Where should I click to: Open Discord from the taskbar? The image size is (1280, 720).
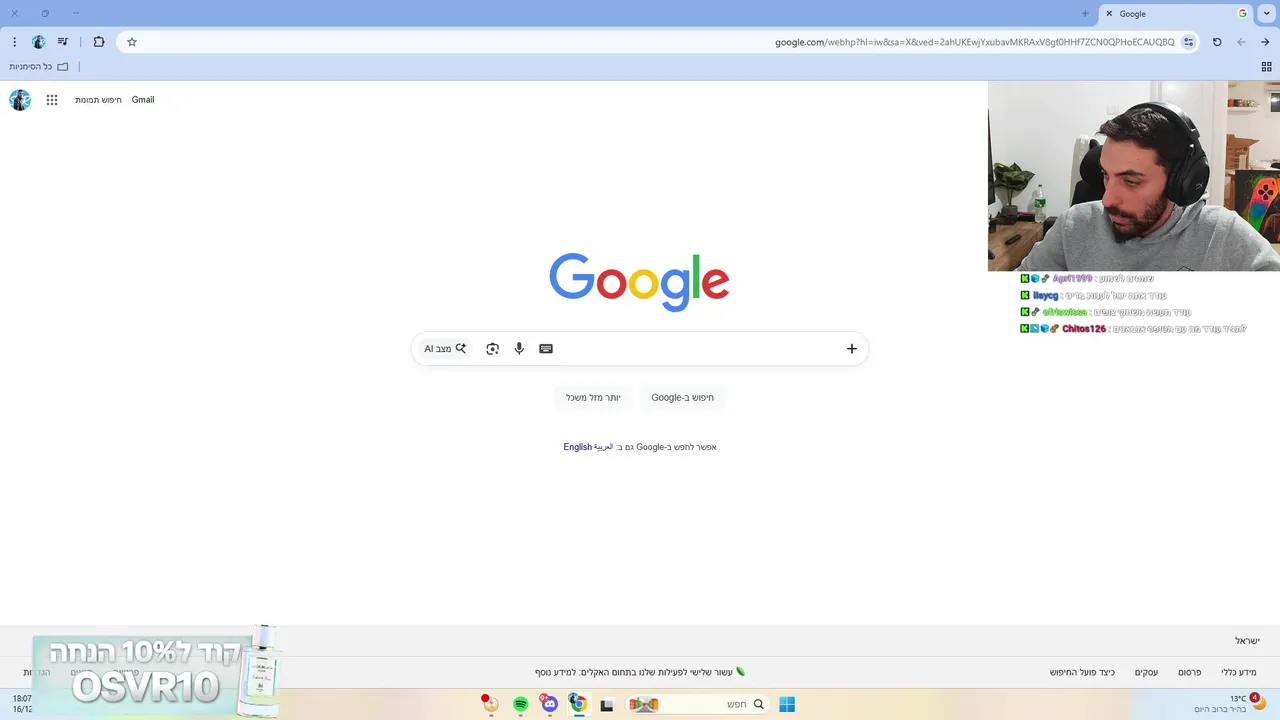[x=549, y=705]
